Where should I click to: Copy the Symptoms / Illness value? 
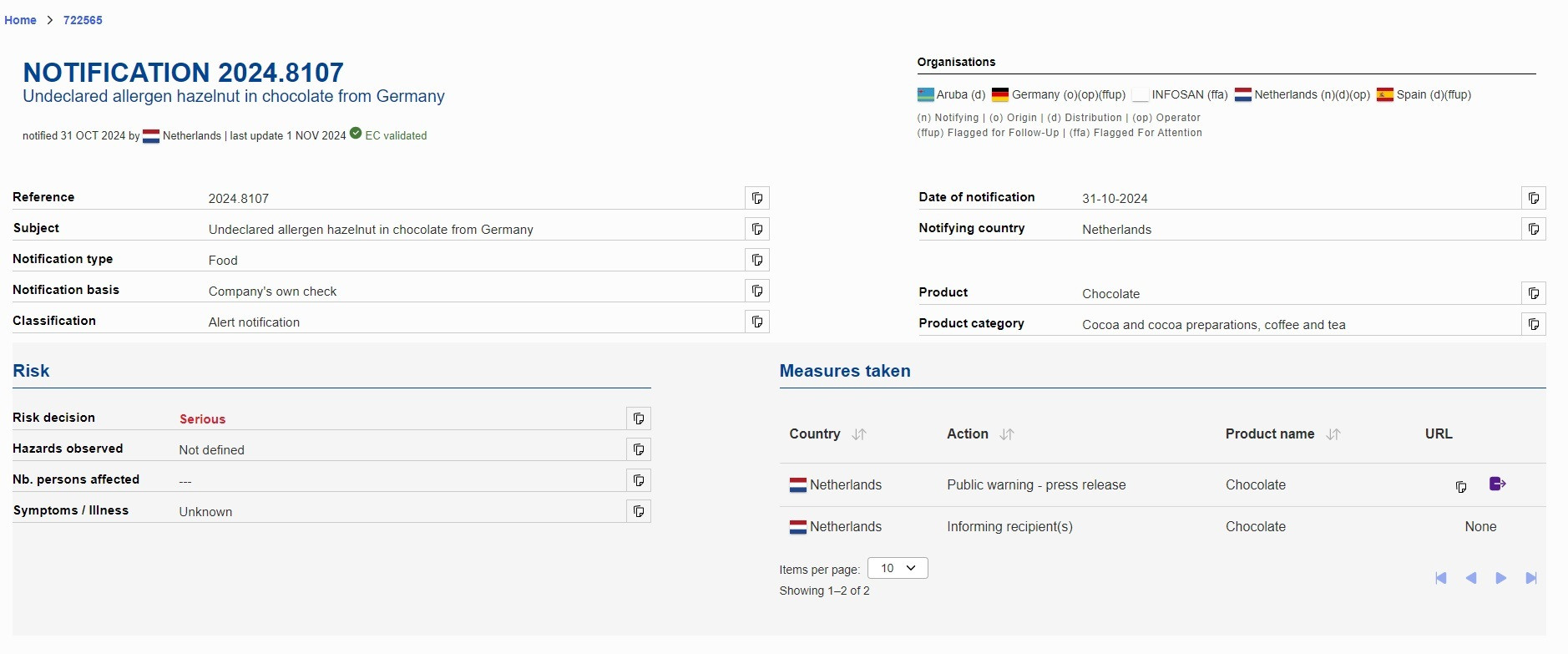click(x=639, y=511)
